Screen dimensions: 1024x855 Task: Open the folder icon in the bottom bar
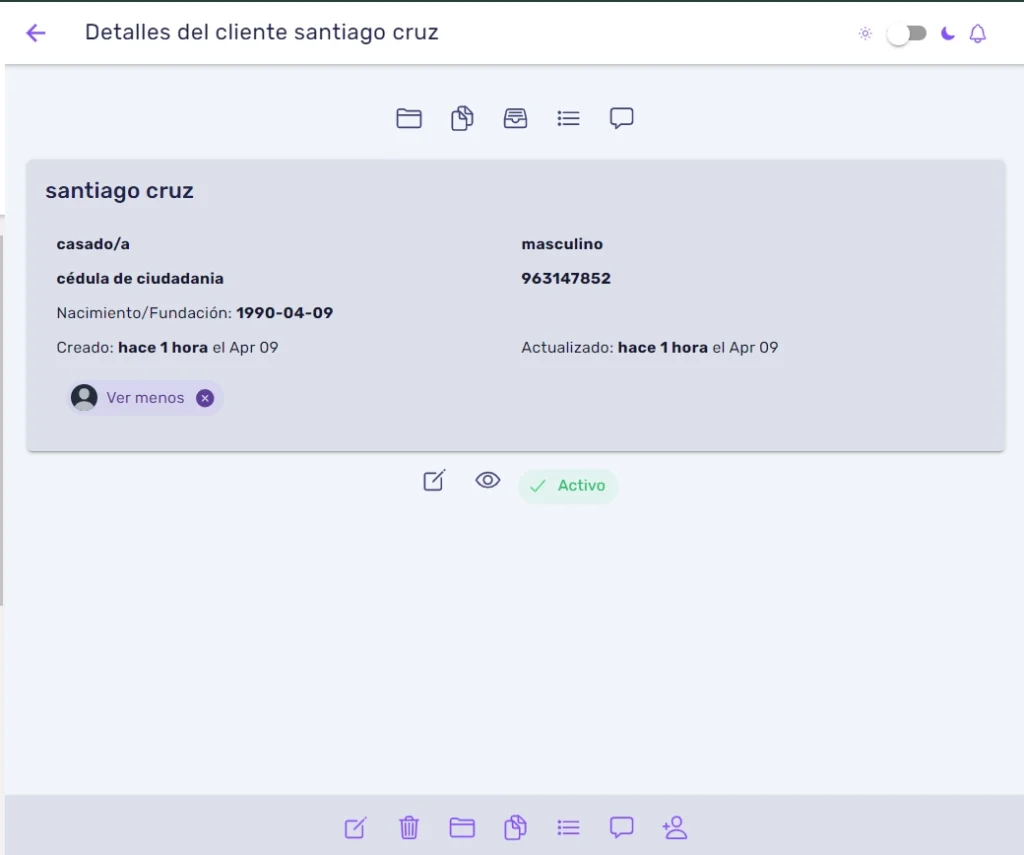point(462,828)
